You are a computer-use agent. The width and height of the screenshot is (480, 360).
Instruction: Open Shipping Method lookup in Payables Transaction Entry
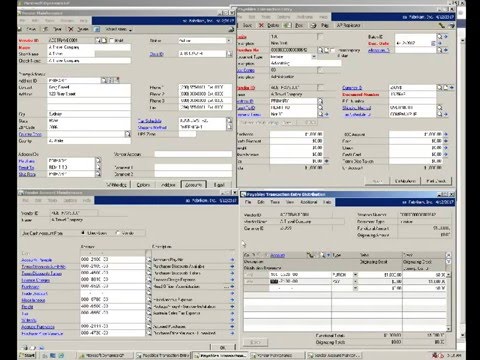pos(440,108)
